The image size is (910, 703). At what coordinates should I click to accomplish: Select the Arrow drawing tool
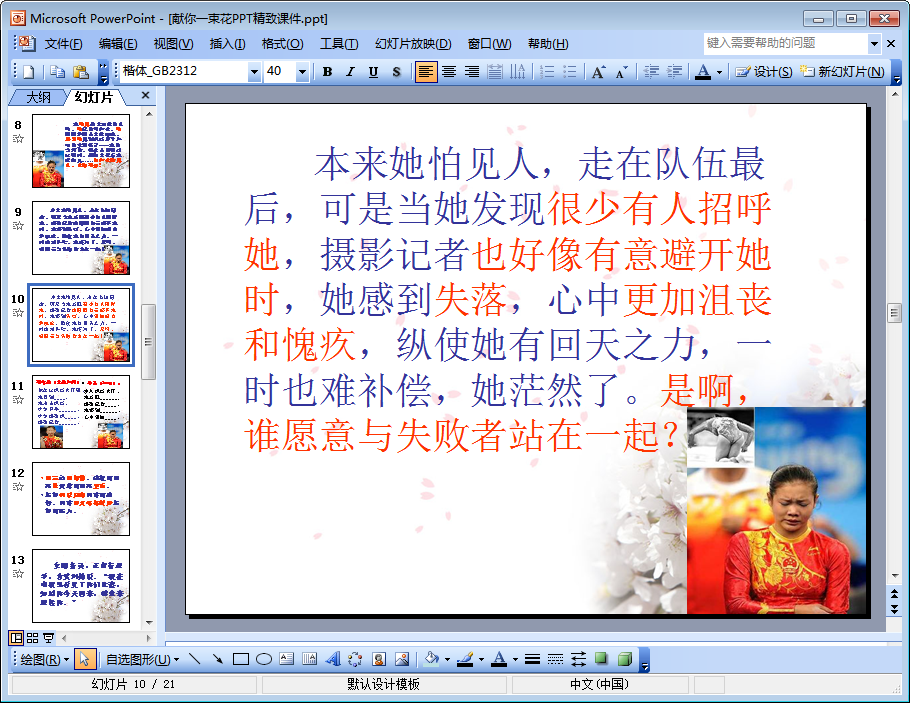tap(218, 659)
